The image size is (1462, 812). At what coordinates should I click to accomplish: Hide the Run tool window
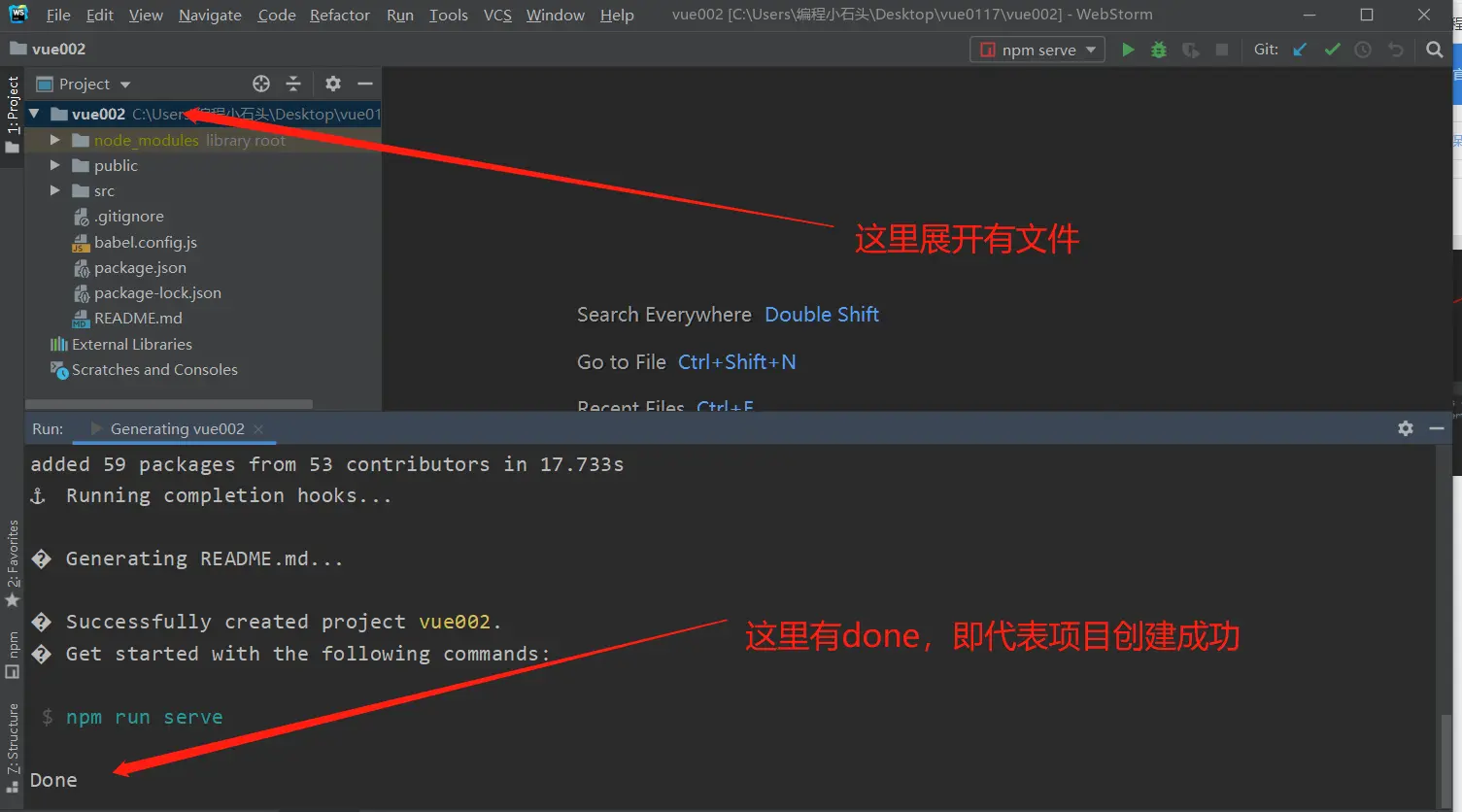coord(1437,428)
